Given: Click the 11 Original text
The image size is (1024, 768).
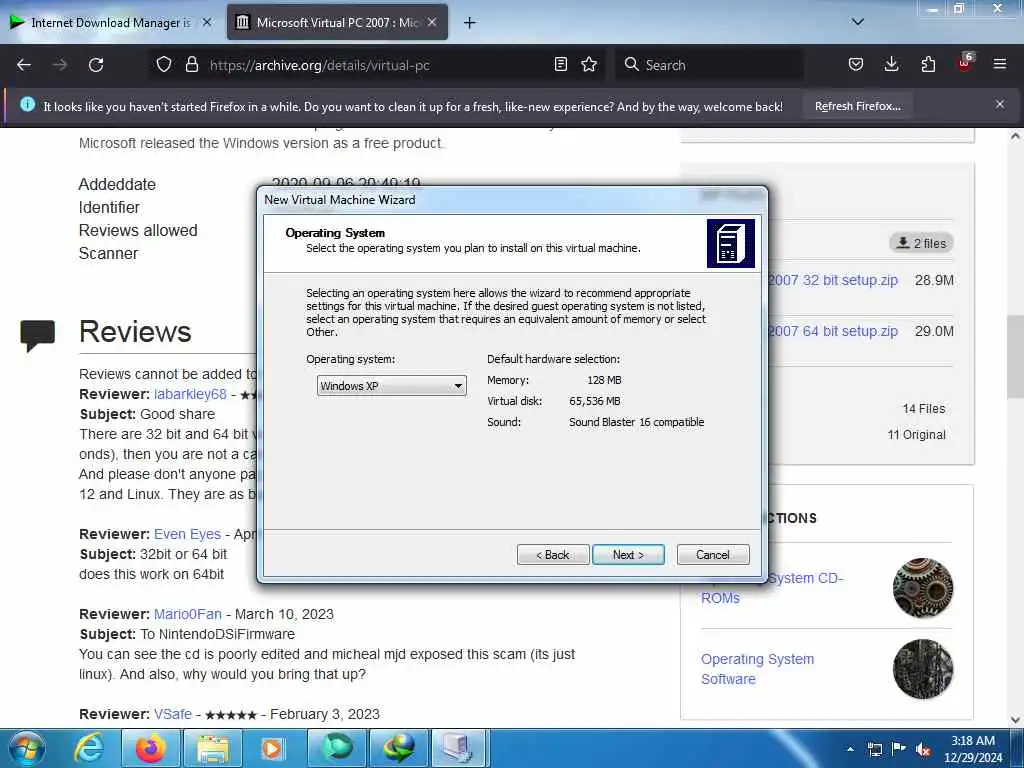Looking at the screenshot, I should coord(916,435).
